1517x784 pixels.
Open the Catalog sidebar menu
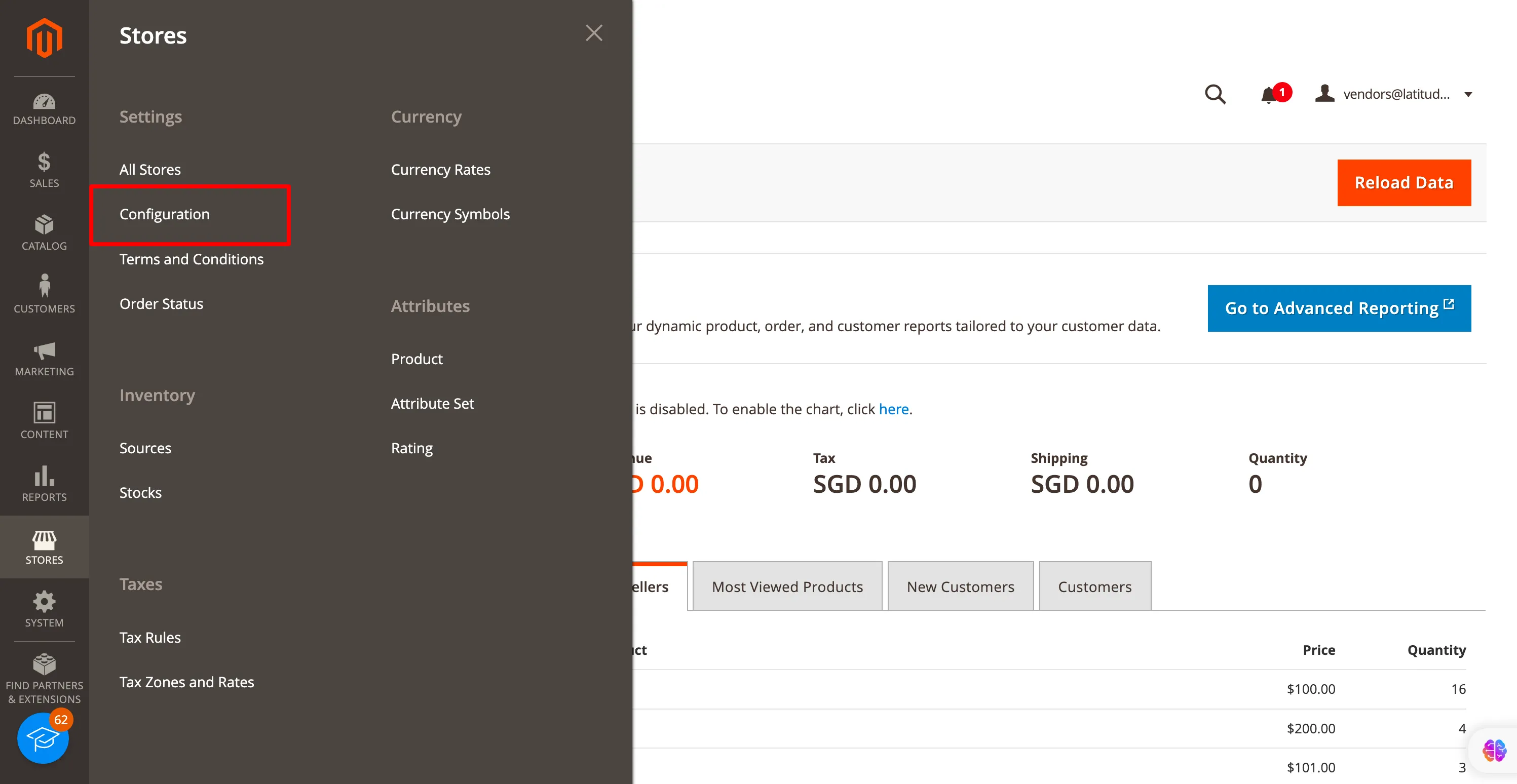click(44, 232)
